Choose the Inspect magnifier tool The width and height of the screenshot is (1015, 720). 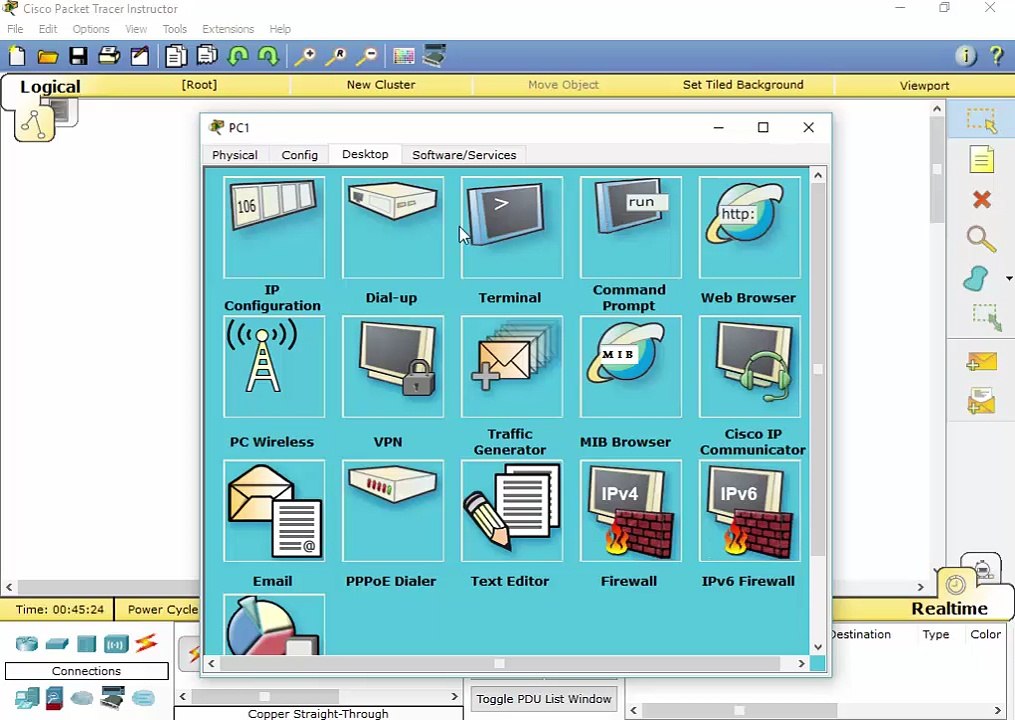point(981,239)
